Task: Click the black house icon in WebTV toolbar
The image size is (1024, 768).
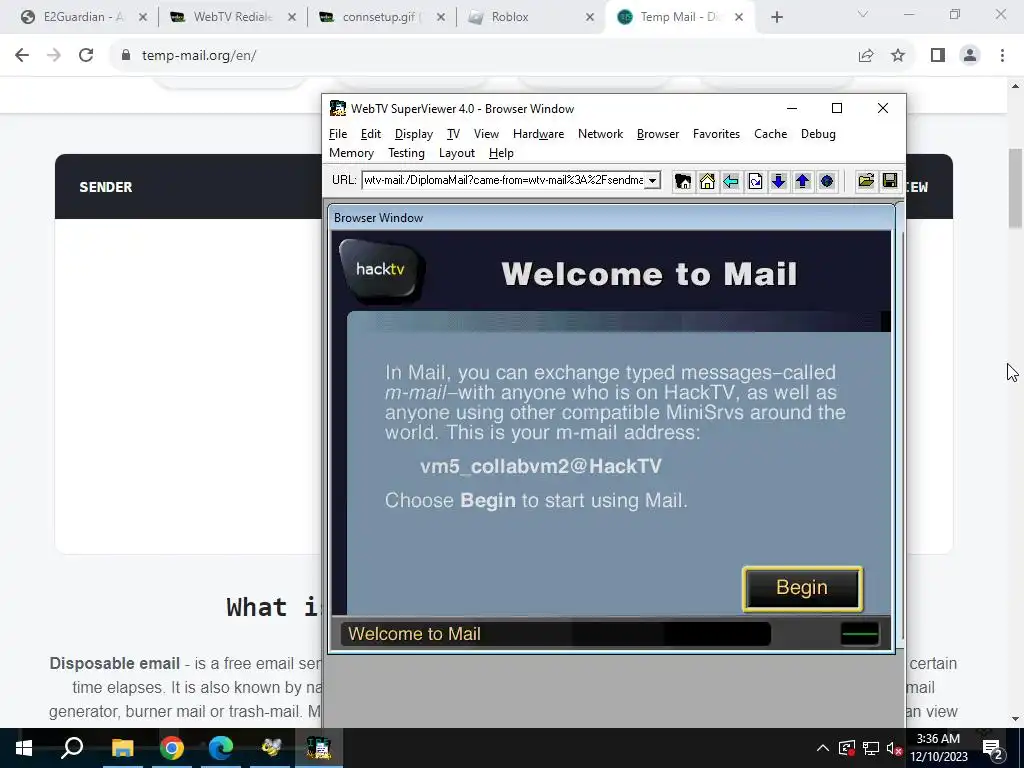Action: pos(683,182)
